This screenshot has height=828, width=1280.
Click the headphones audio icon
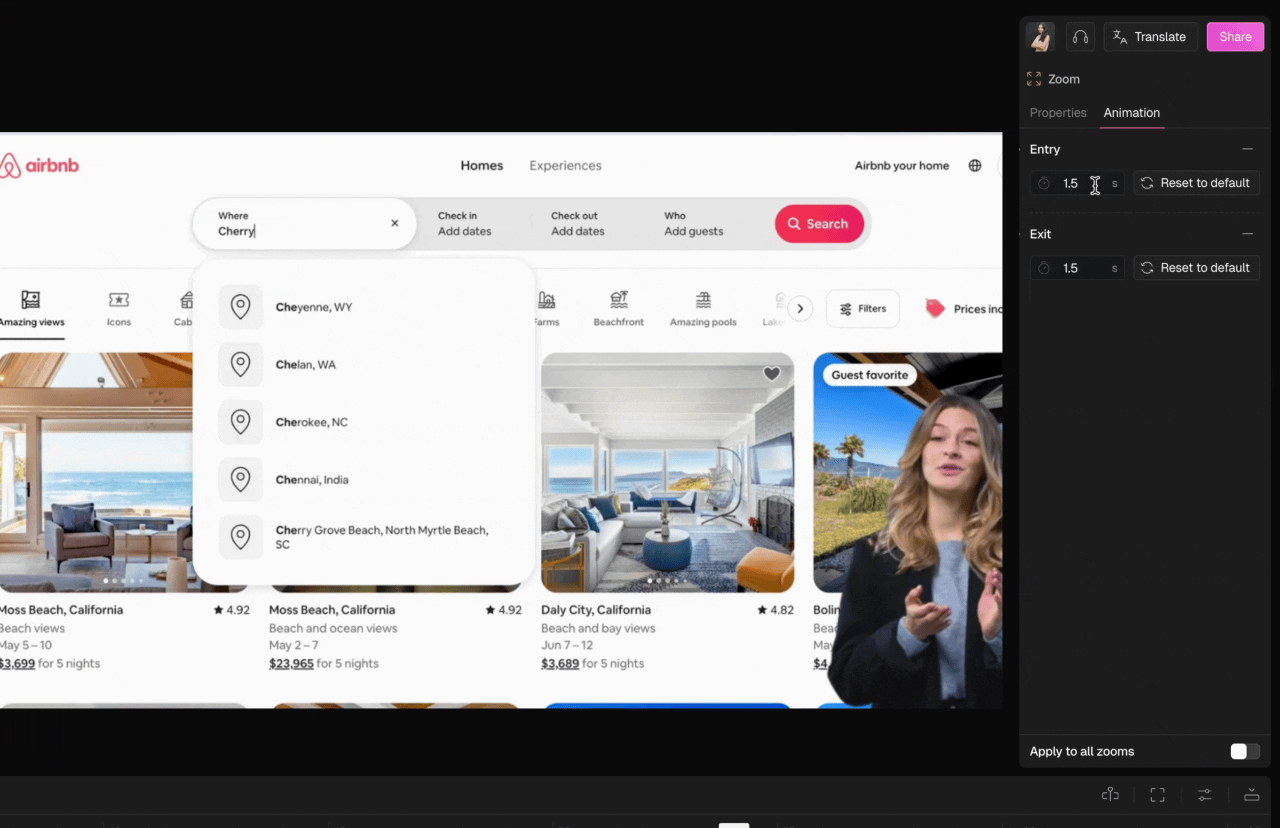click(1080, 37)
